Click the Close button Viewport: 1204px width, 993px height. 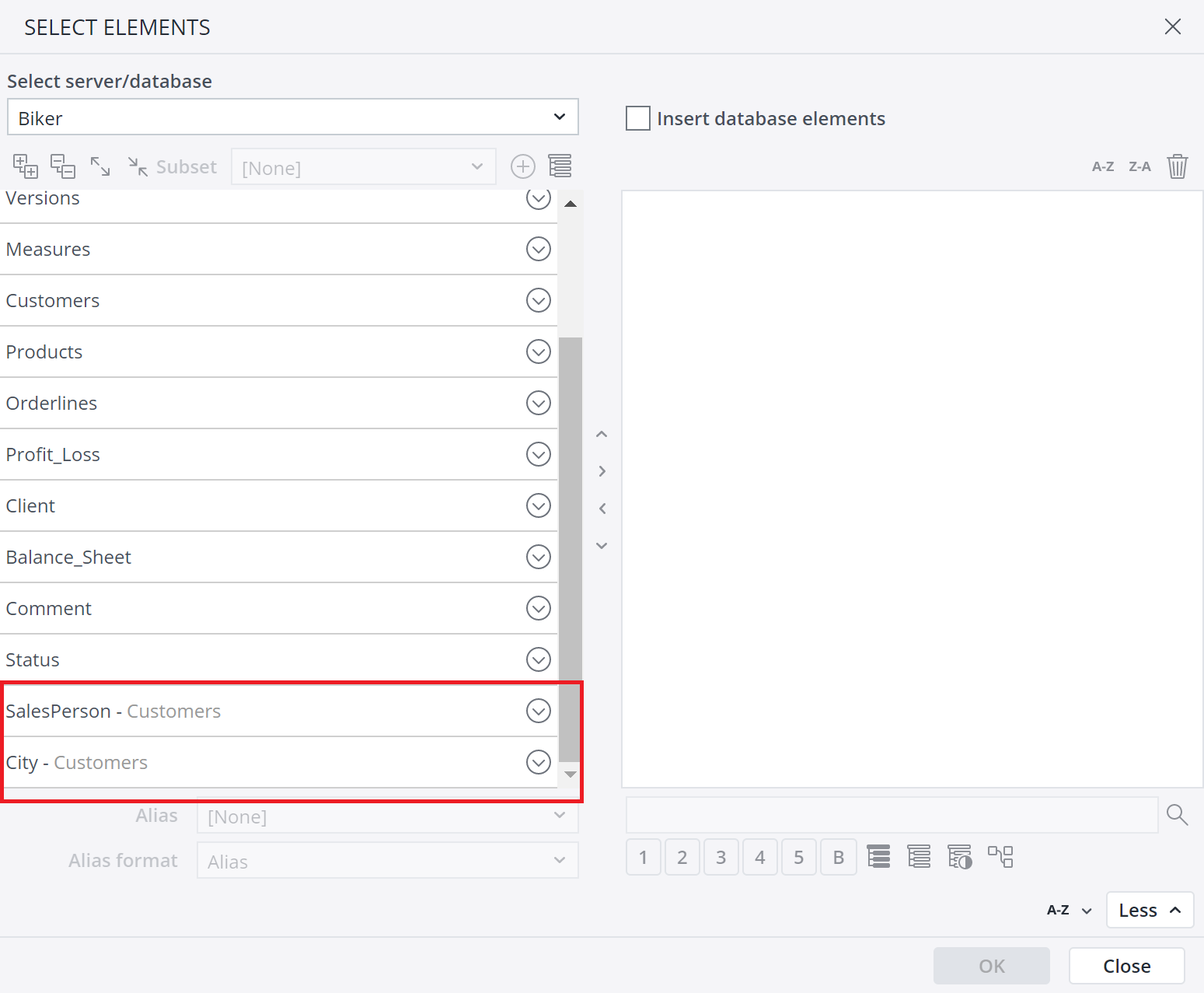[x=1126, y=966]
